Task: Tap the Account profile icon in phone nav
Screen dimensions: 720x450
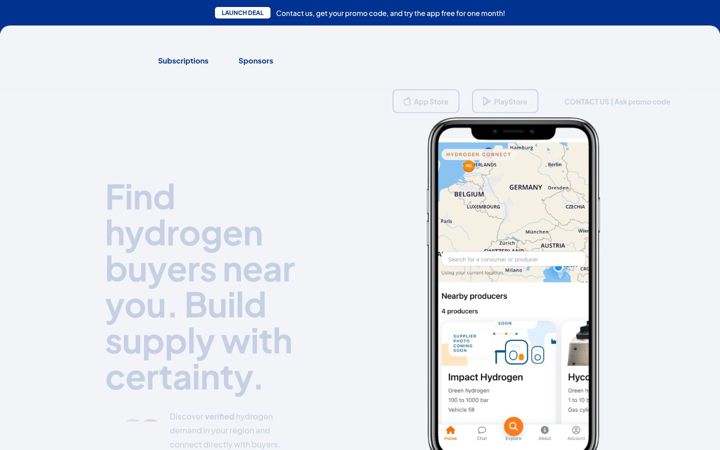Action: tap(576, 430)
